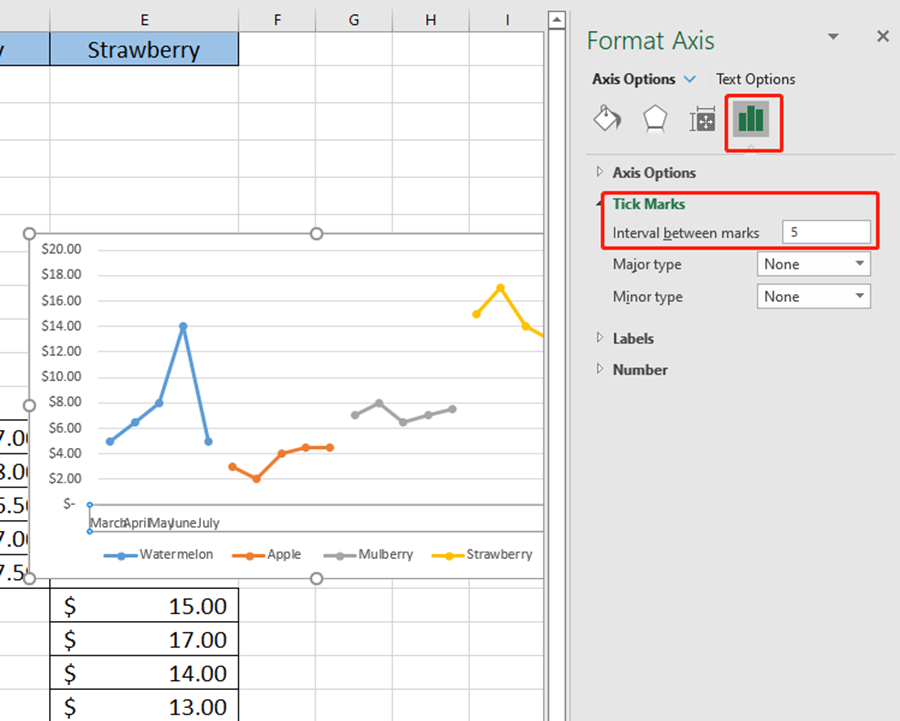
Task: Click the chart's bottom-middle resize handle
Action: pyautogui.click(x=316, y=578)
